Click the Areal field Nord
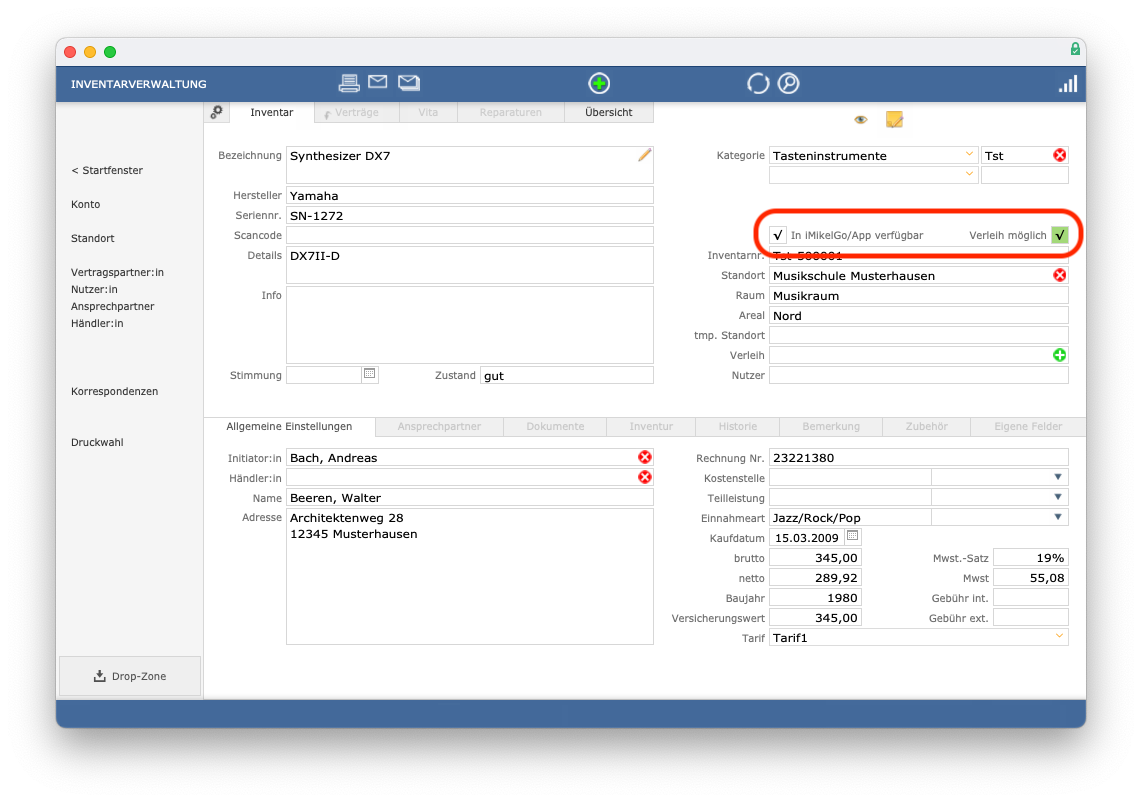Screen dimensions: 1142x802 tap(918, 315)
